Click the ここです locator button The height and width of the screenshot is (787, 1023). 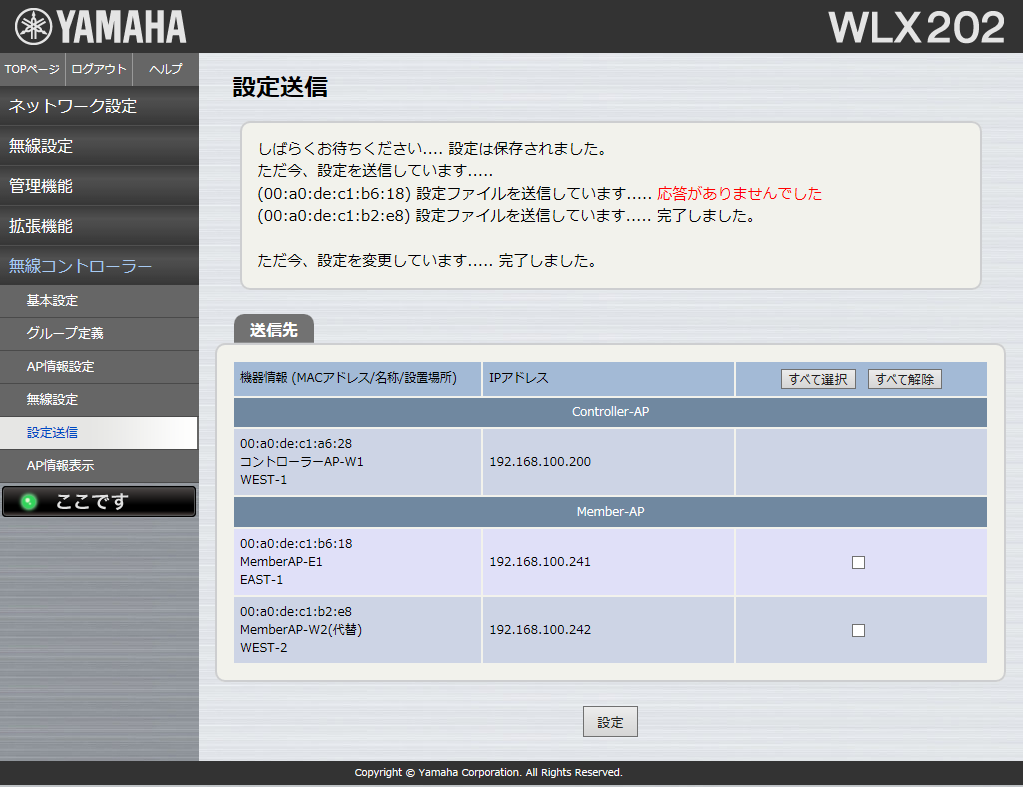pyautogui.click(x=99, y=502)
